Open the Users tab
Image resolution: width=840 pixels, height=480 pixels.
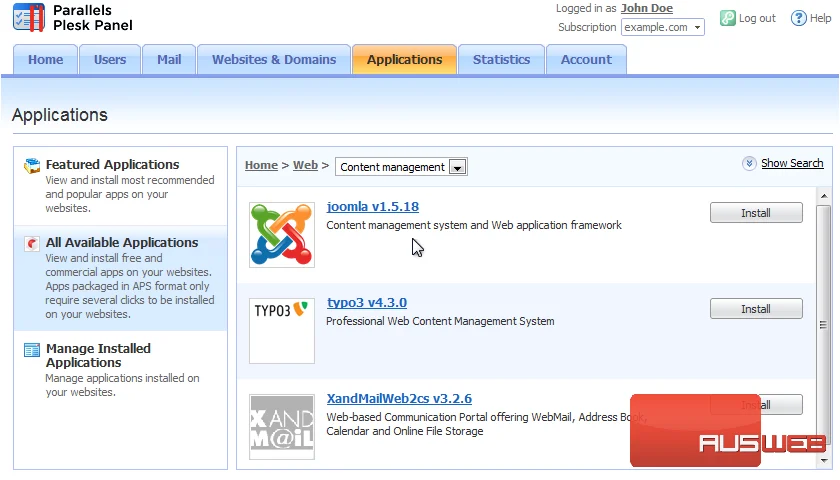110,59
